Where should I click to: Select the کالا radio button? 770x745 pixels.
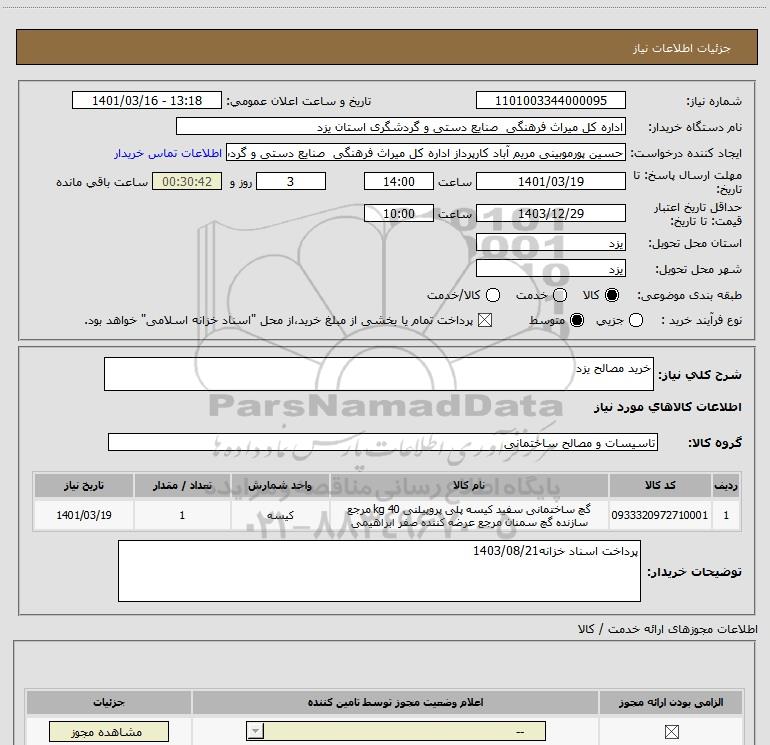(612, 295)
